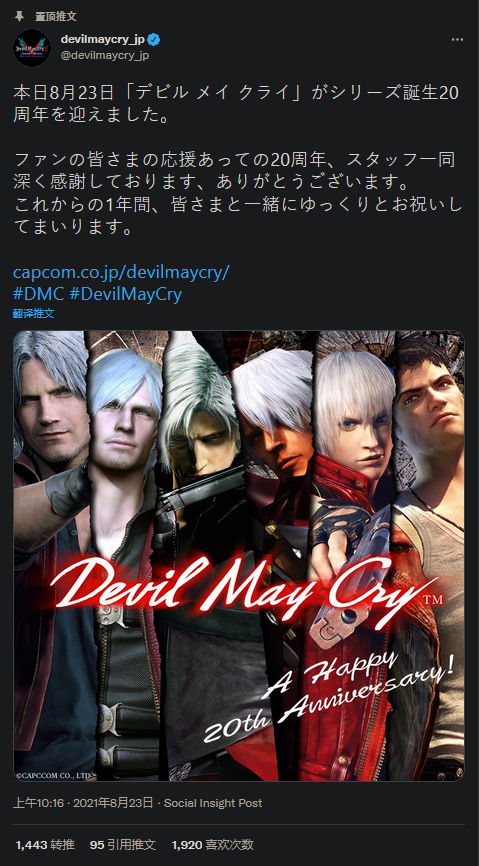479x866 pixels.
Task: Click the blue verified badge icon
Action: click(155, 40)
